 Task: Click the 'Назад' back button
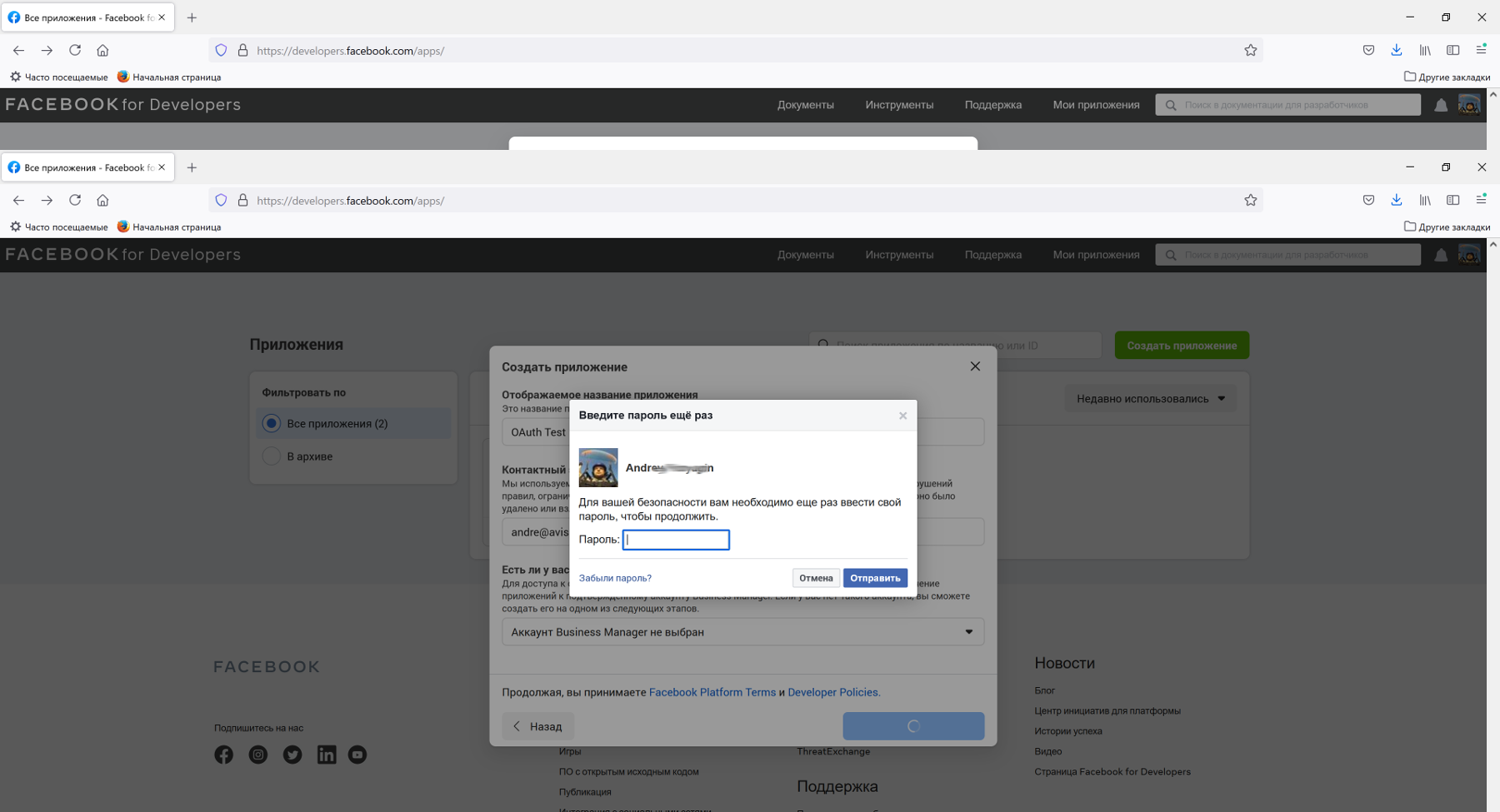point(537,726)
